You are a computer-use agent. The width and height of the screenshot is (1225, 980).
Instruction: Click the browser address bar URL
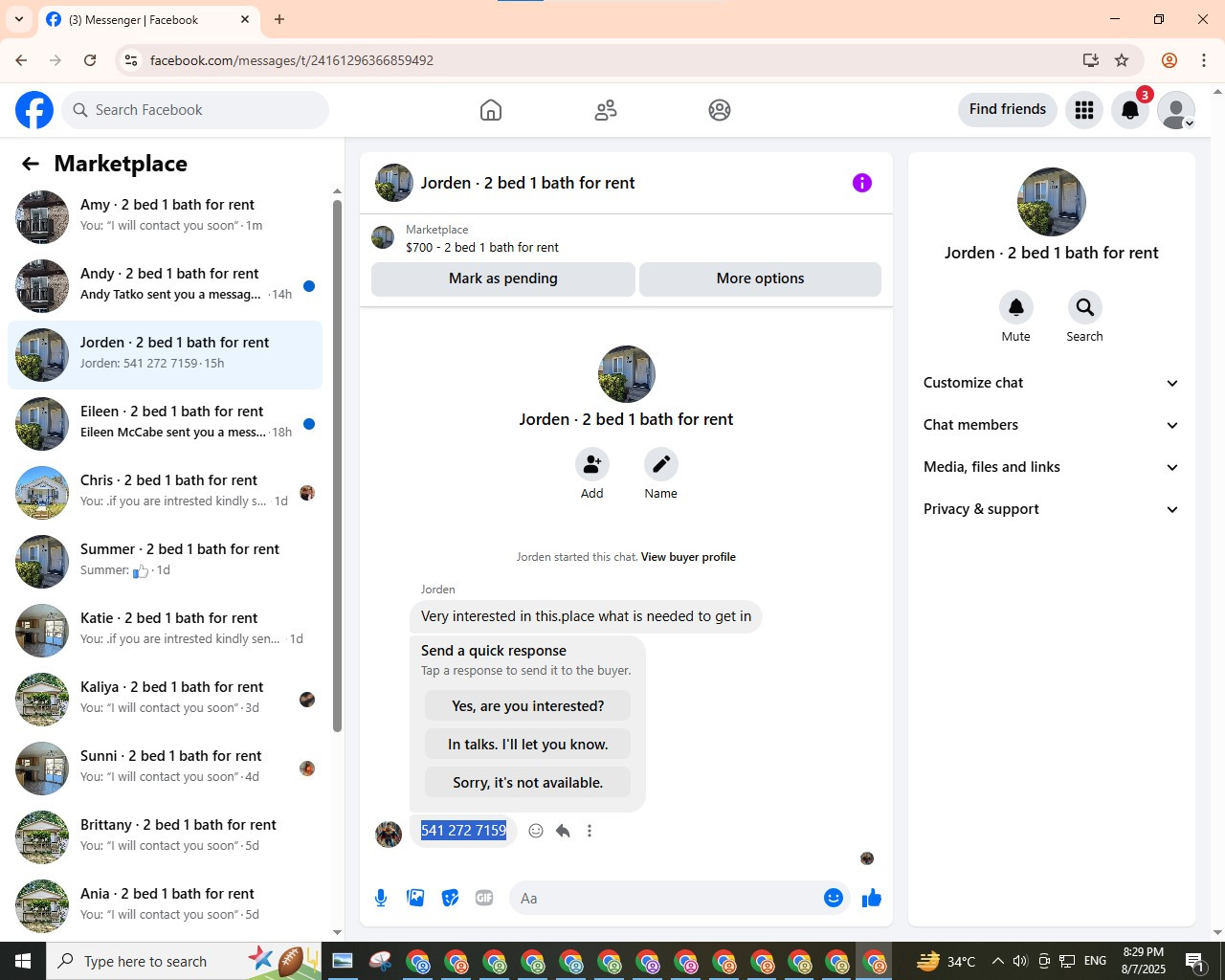(292, 60)
